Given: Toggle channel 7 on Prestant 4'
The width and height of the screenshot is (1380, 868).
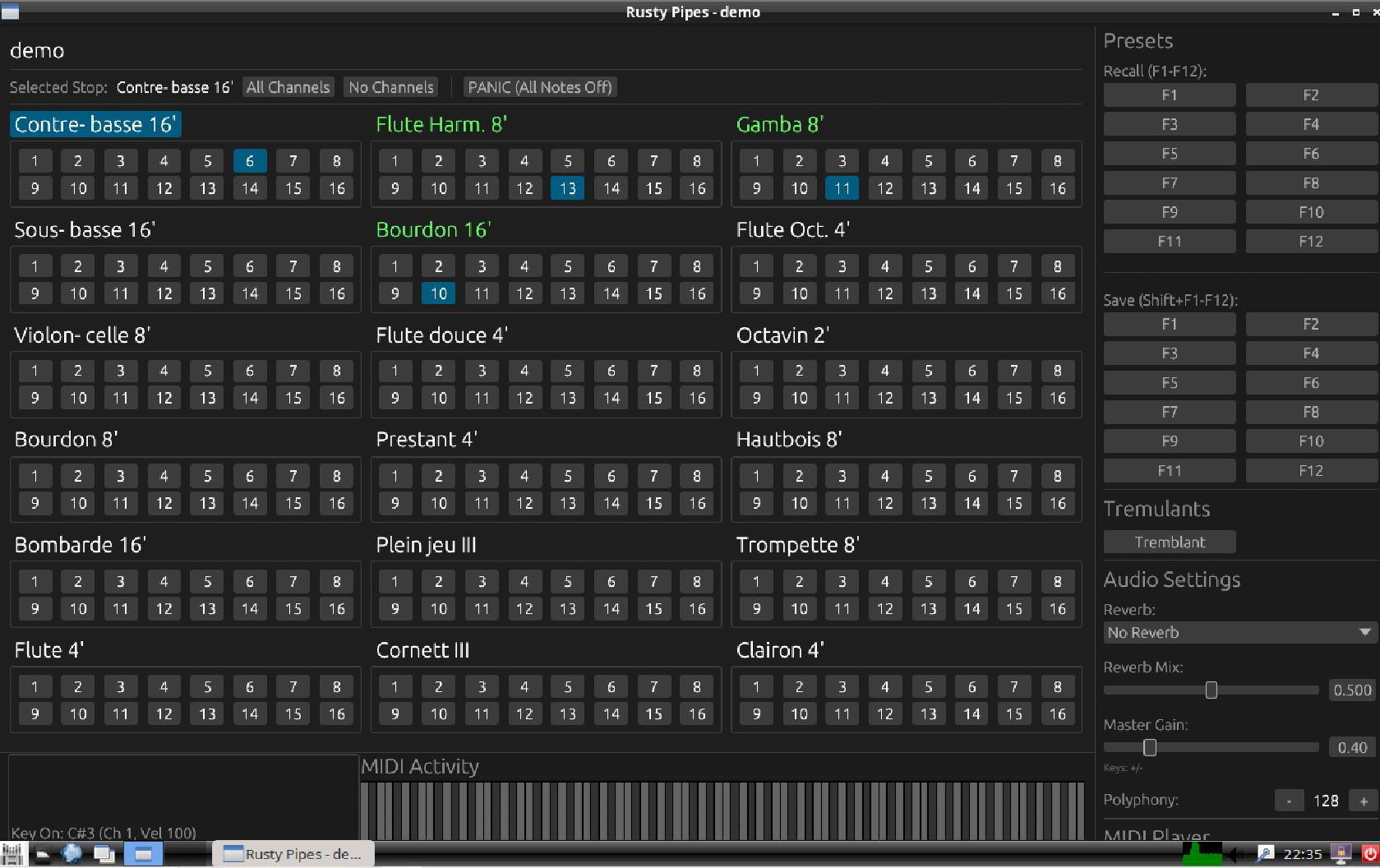Looking at the screenshot, I should point(653,476).
